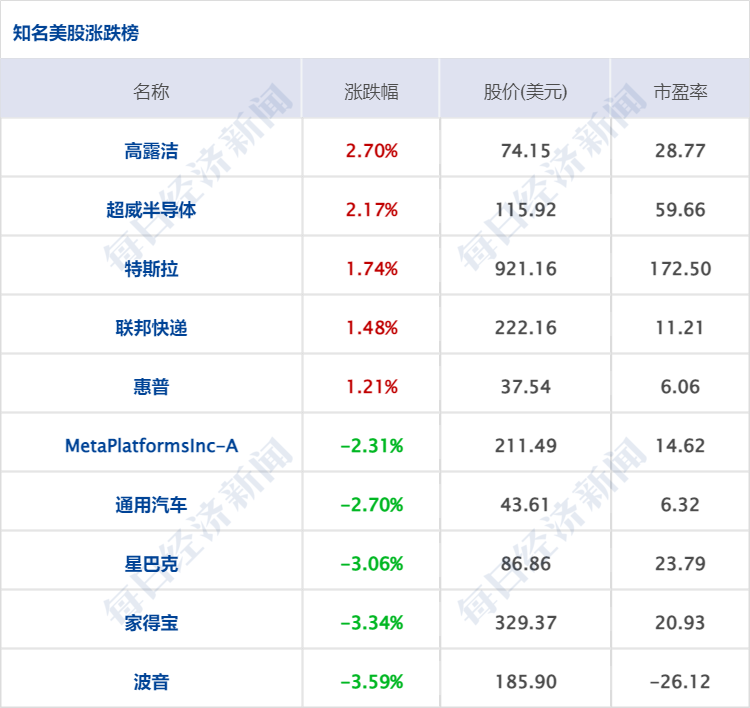Select the 联邦快递 stock name
Screen dimensions: 750x708
151,328
